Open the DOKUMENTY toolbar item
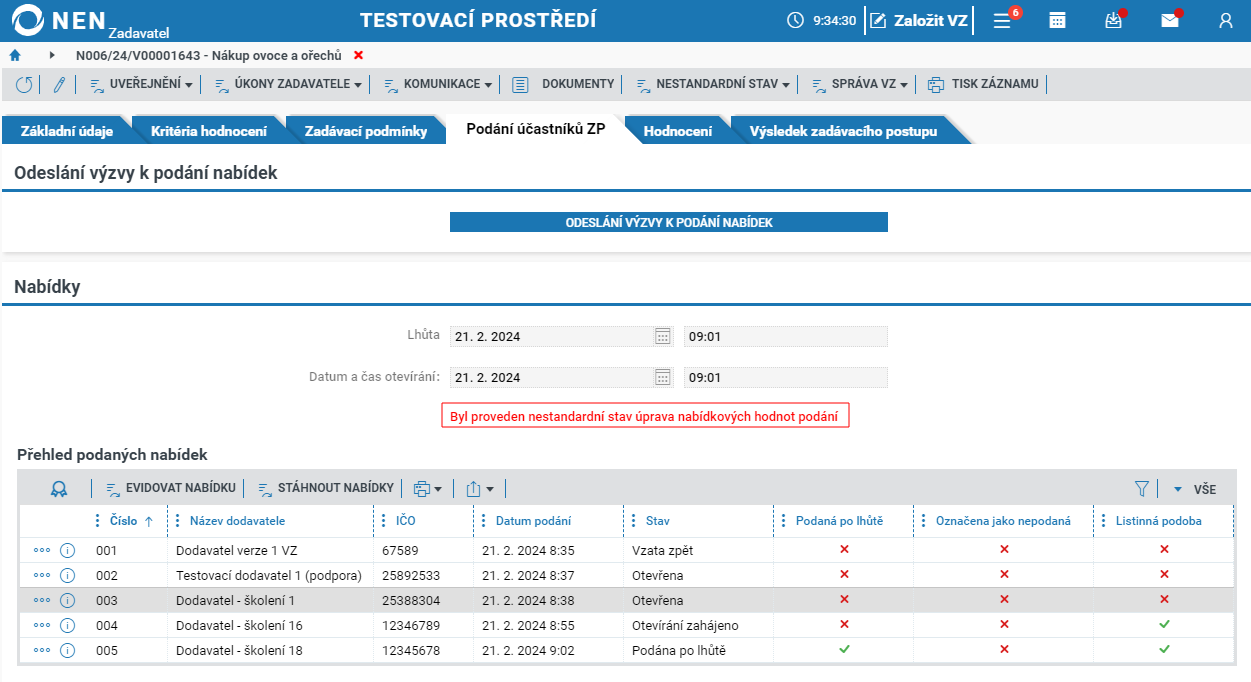Screen dimensions: 1251x682 [563, 85]
